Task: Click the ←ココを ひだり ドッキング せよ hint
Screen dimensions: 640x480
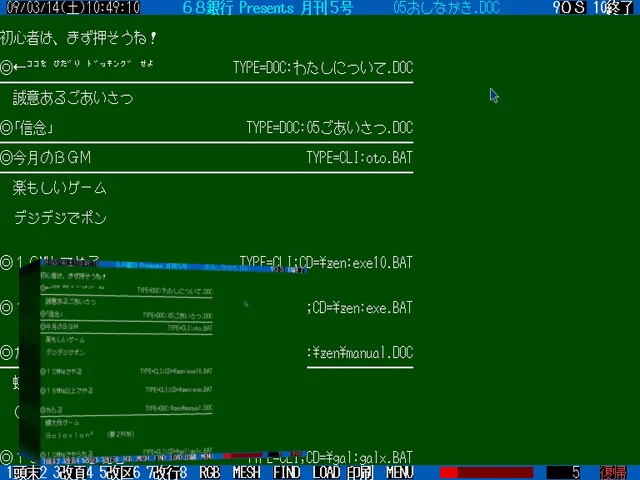Action: pyautogui.click(x=84, y=64)
